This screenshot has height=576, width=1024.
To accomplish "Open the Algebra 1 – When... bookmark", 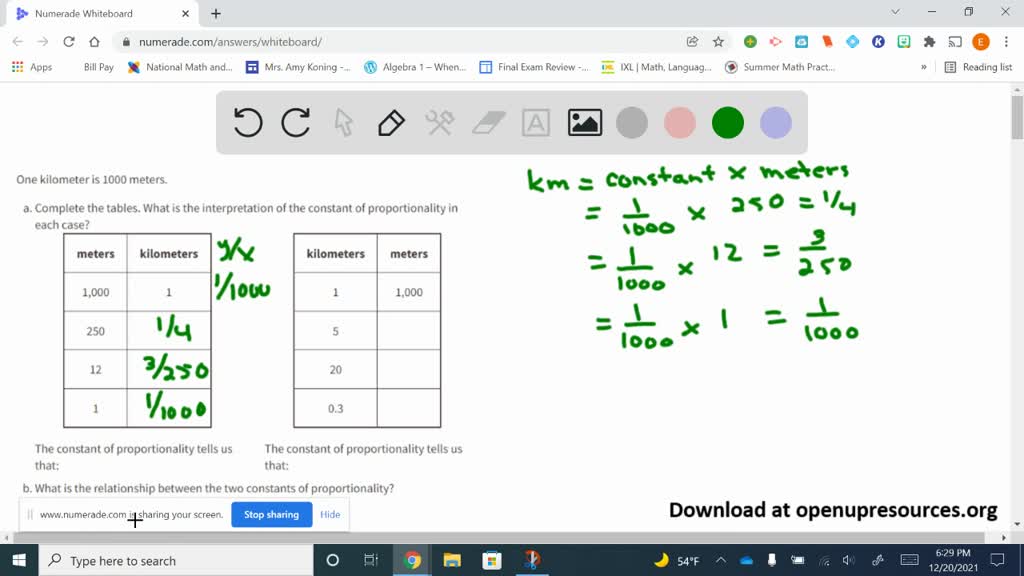I will pyautogui.click(x=415, y=67).
